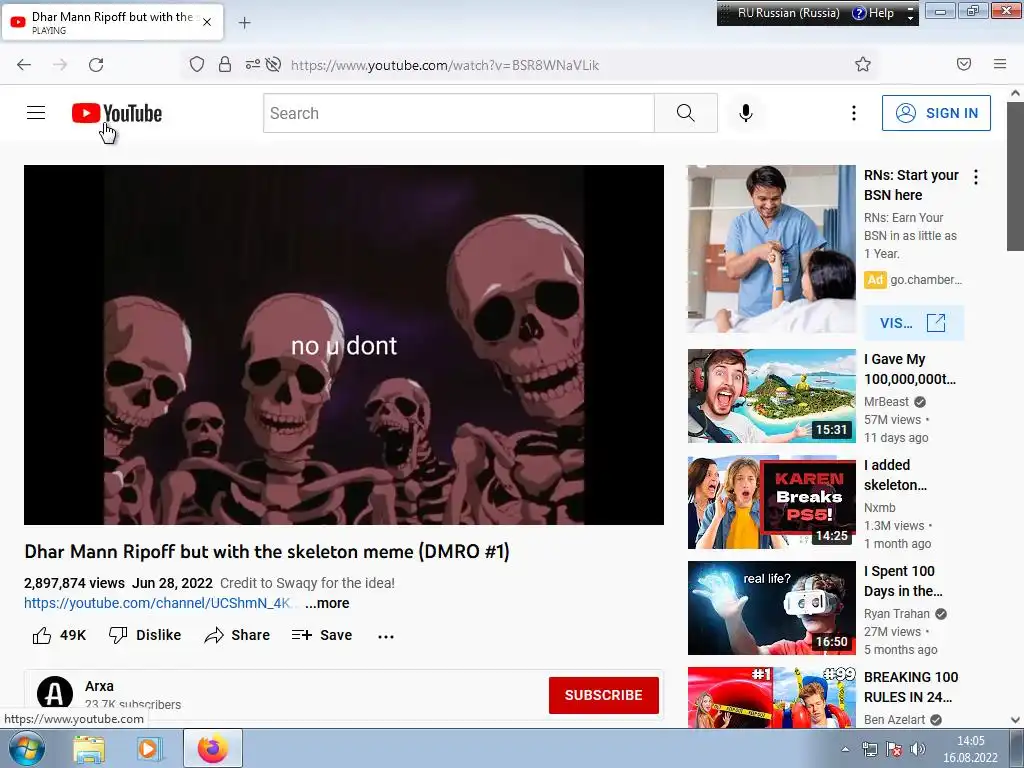Open the Karen Breaks PS5 thumbnail
1024x768 pixels.
(x=771, y=502)
